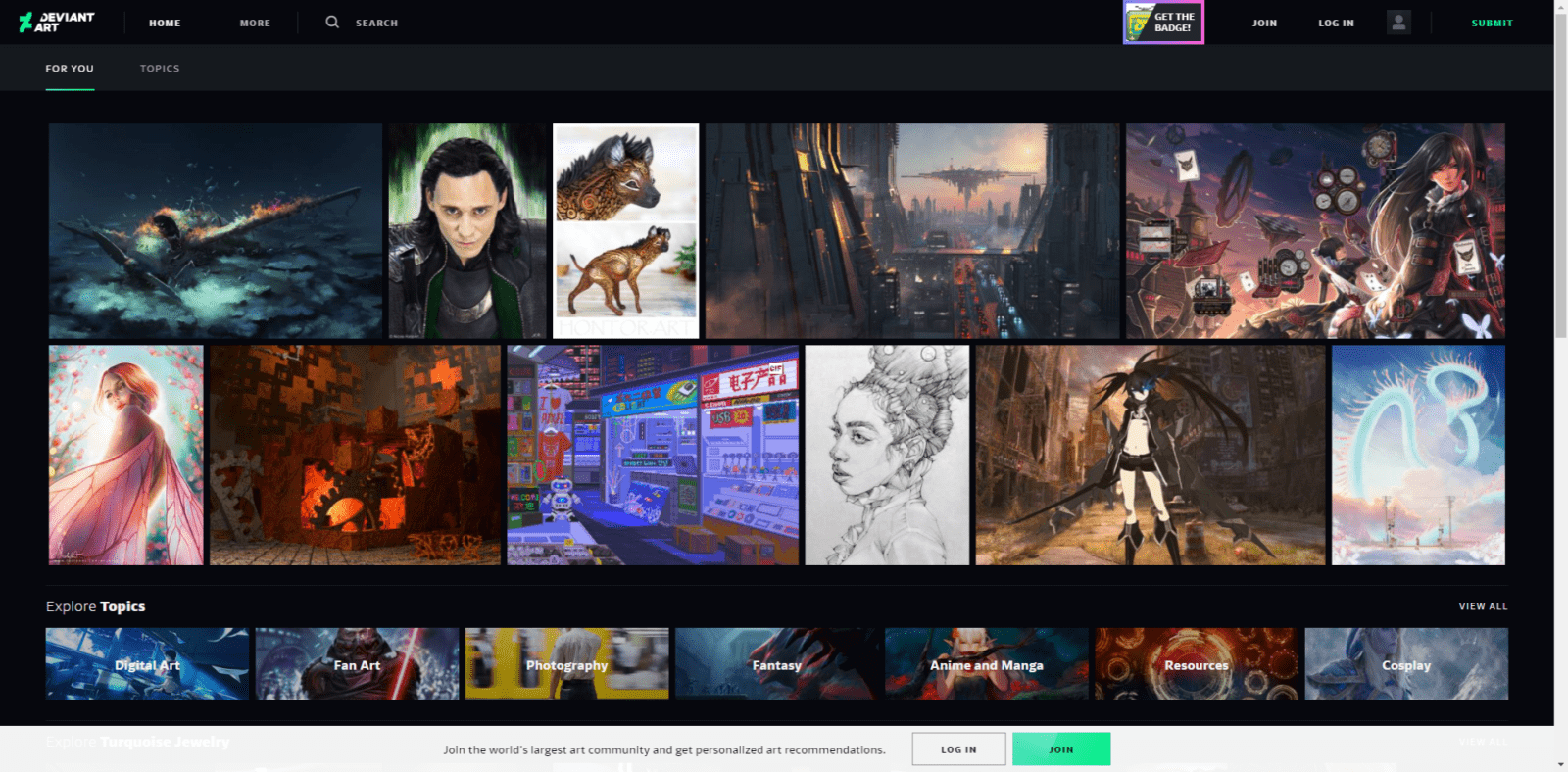Open the pixel art electronics shop artwork

pos(653,455)
